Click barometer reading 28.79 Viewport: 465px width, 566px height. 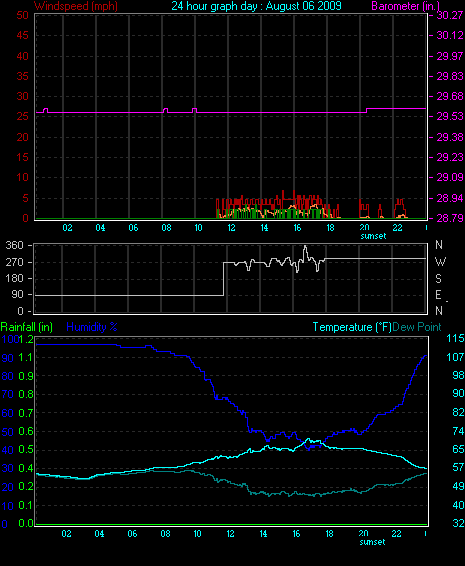click(x=450, y=218)
